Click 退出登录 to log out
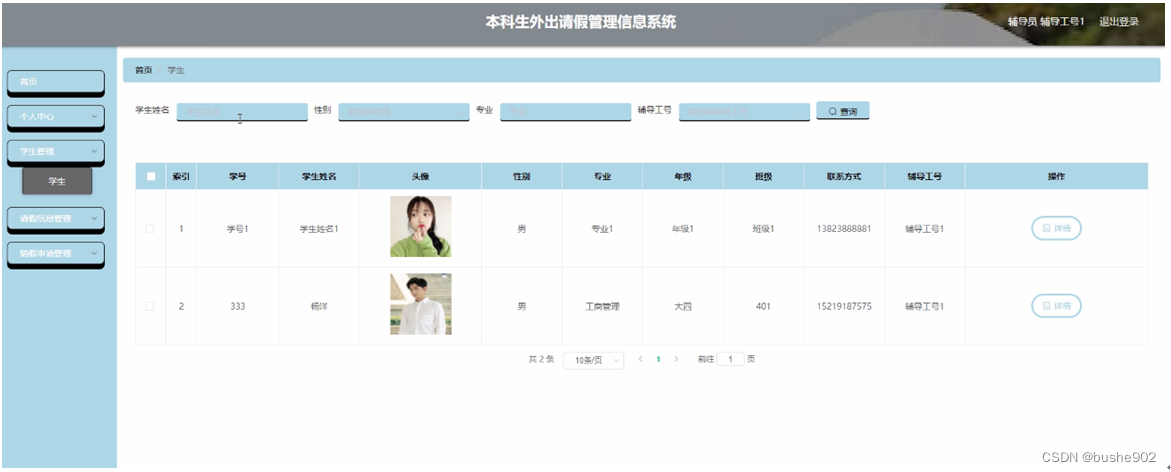The height and width of the screenshot is (472, 1171). 1119,22
